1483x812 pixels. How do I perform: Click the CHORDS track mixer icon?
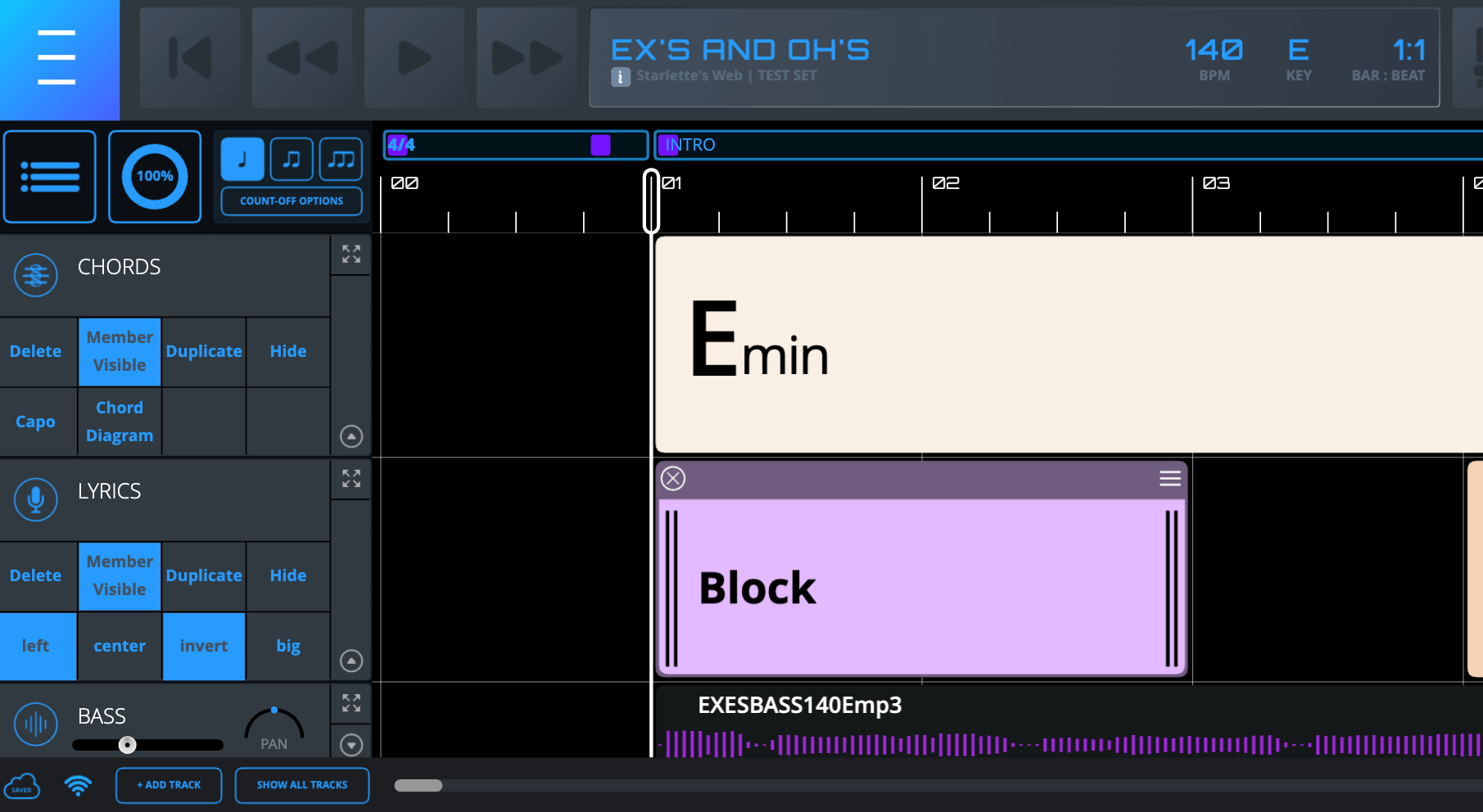pos(36,275)
